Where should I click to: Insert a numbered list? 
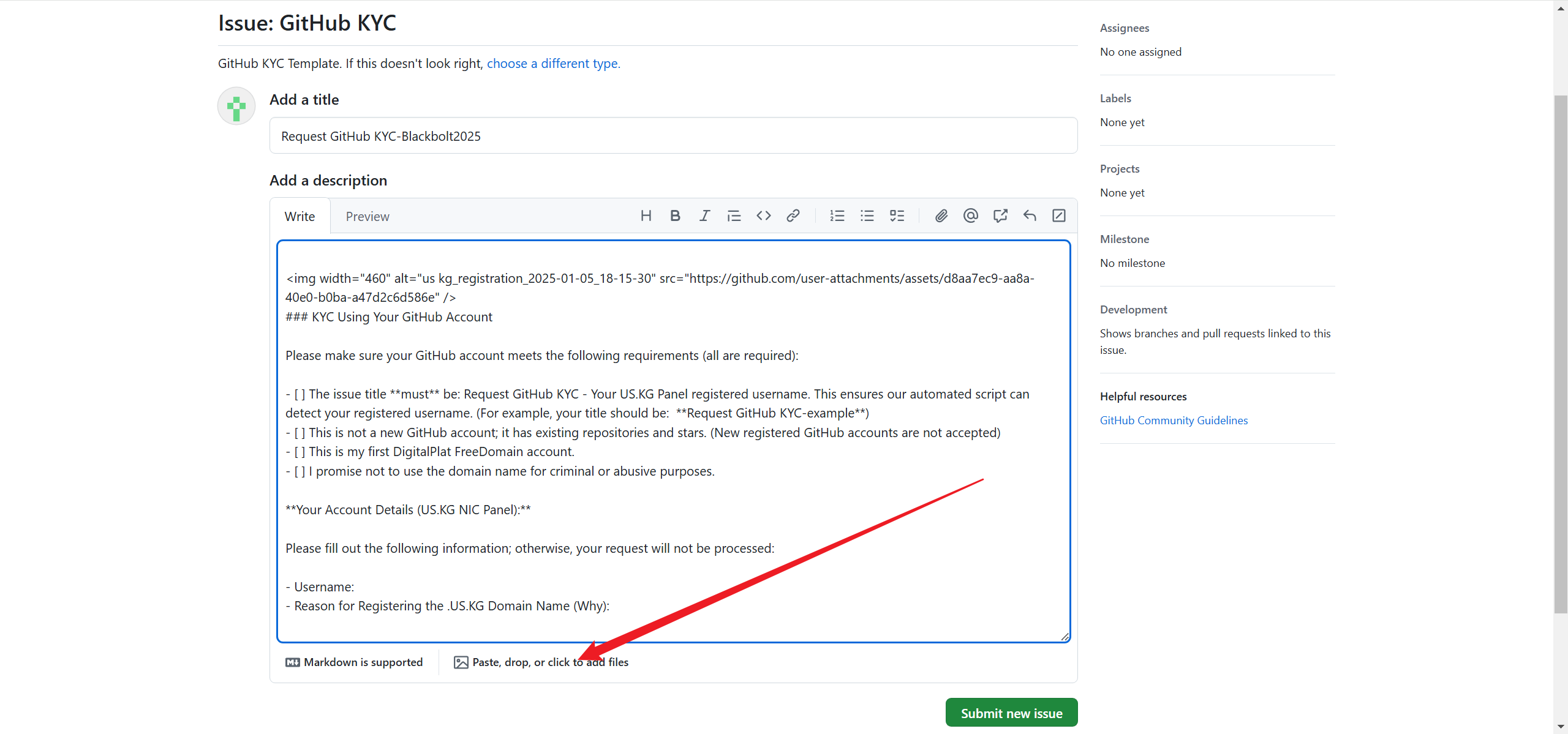pyautogui.click(x=837, y=215)
